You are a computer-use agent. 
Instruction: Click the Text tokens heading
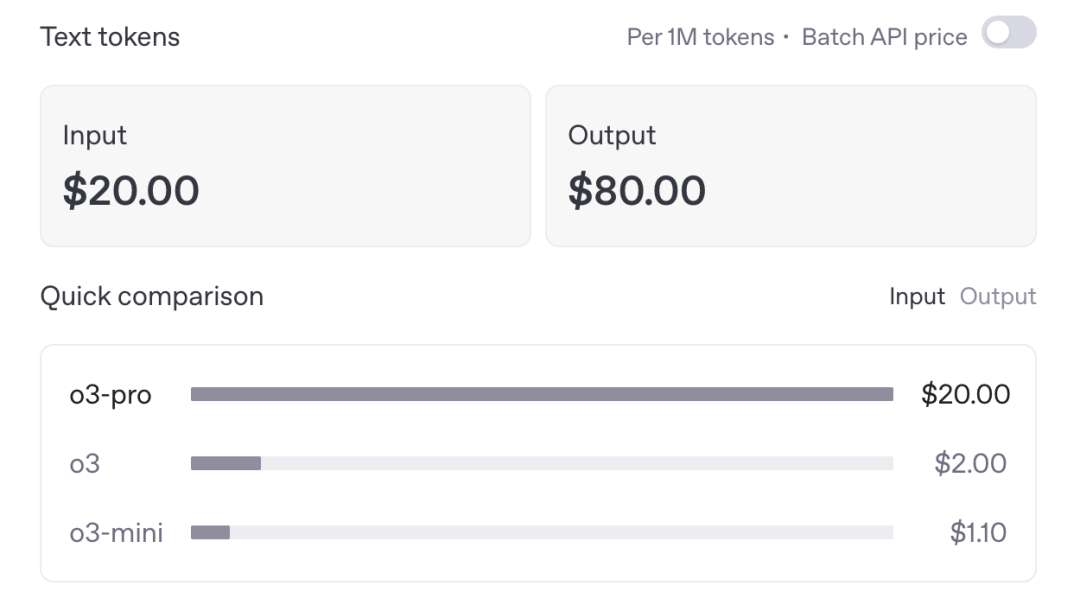point(110,37)
